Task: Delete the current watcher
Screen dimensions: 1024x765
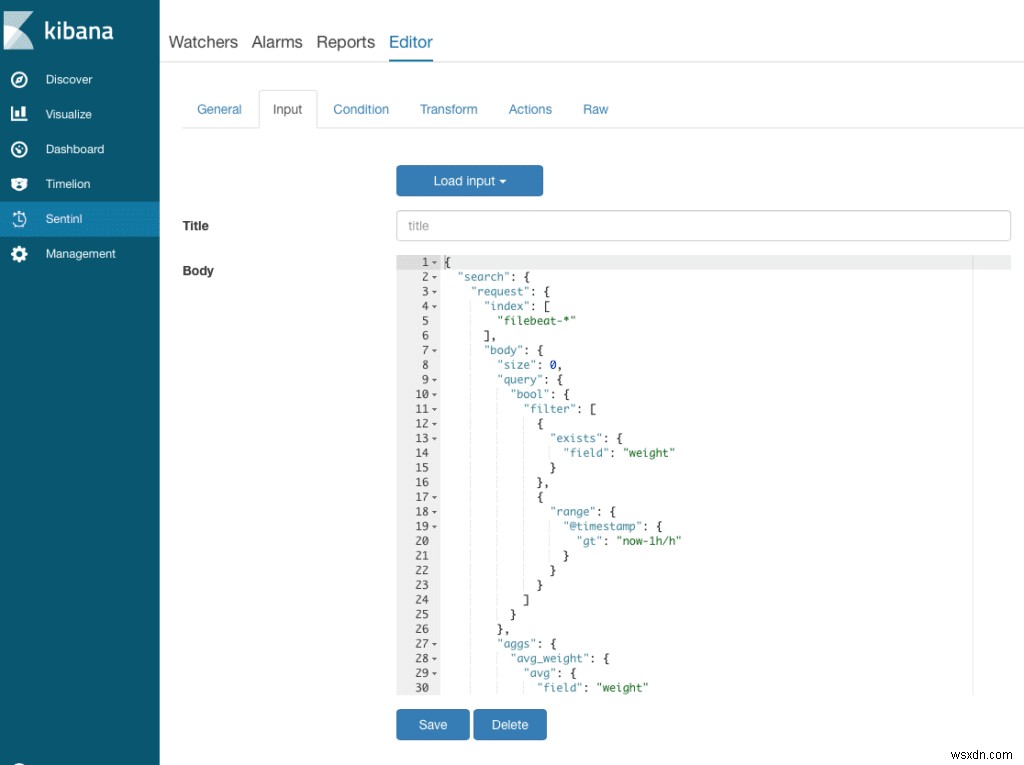Action: [510, 724]
